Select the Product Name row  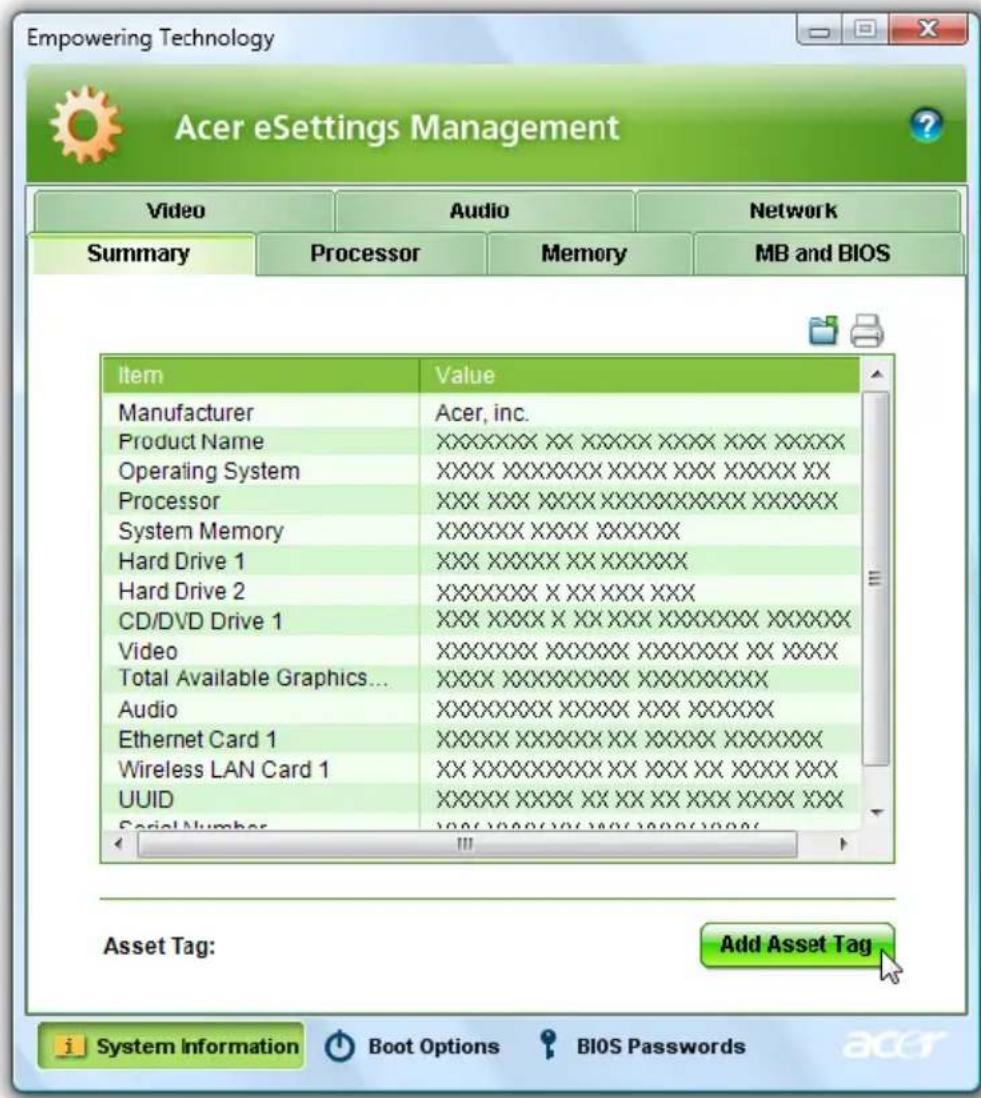pyautogui.click(x=481, y=442)
